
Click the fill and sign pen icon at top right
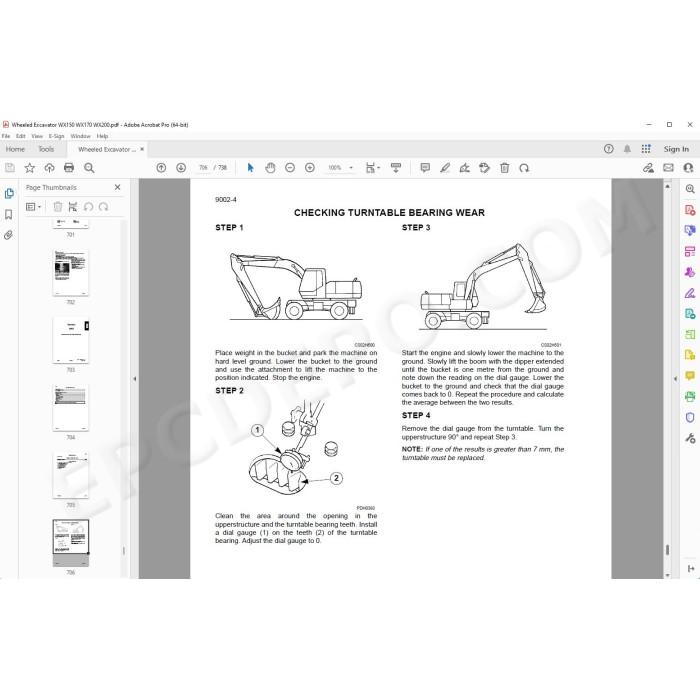(648, 168)
